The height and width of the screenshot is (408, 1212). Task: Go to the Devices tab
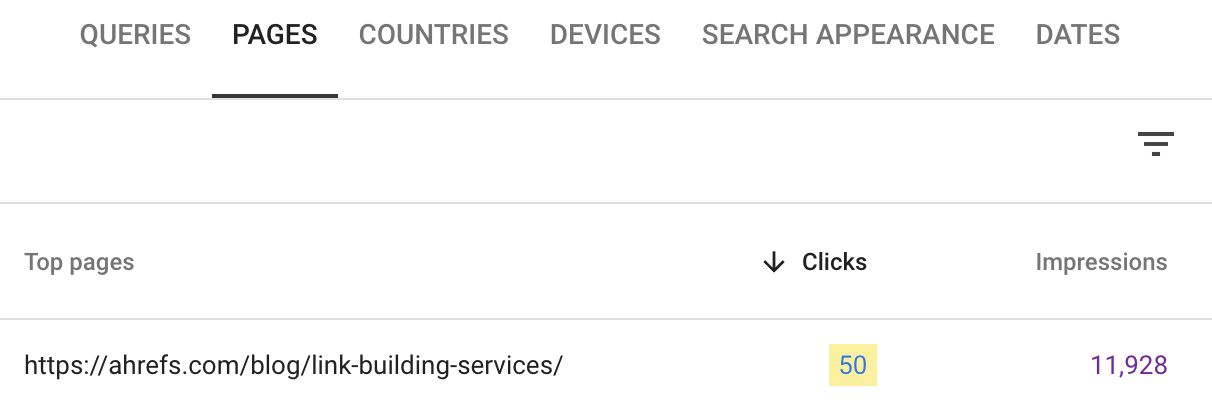pos(605,36)
